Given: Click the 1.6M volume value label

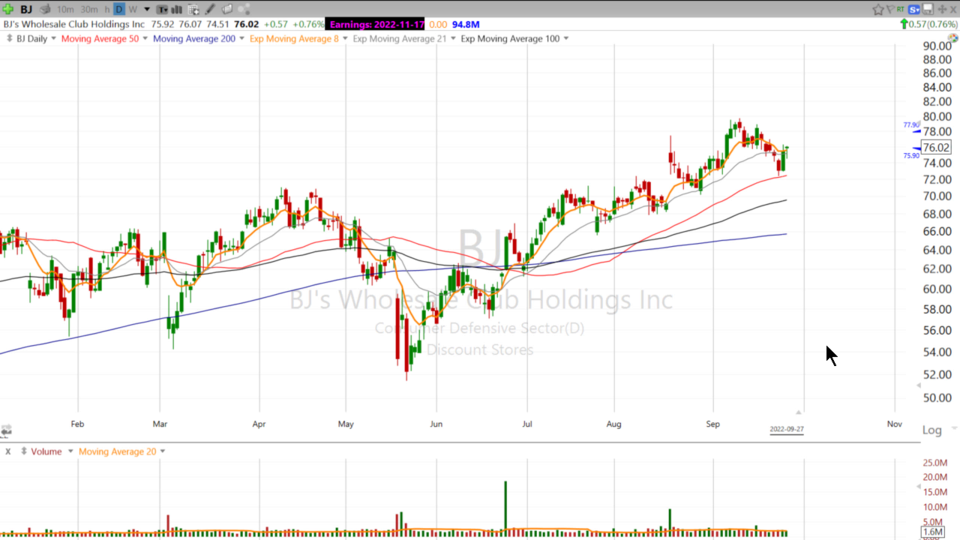Looking at the screenshot, I should coord(933,531).
